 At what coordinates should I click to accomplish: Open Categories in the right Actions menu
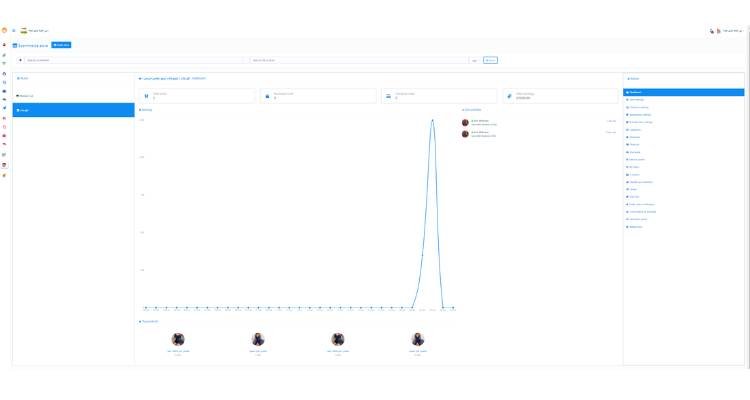coord(636,129)
